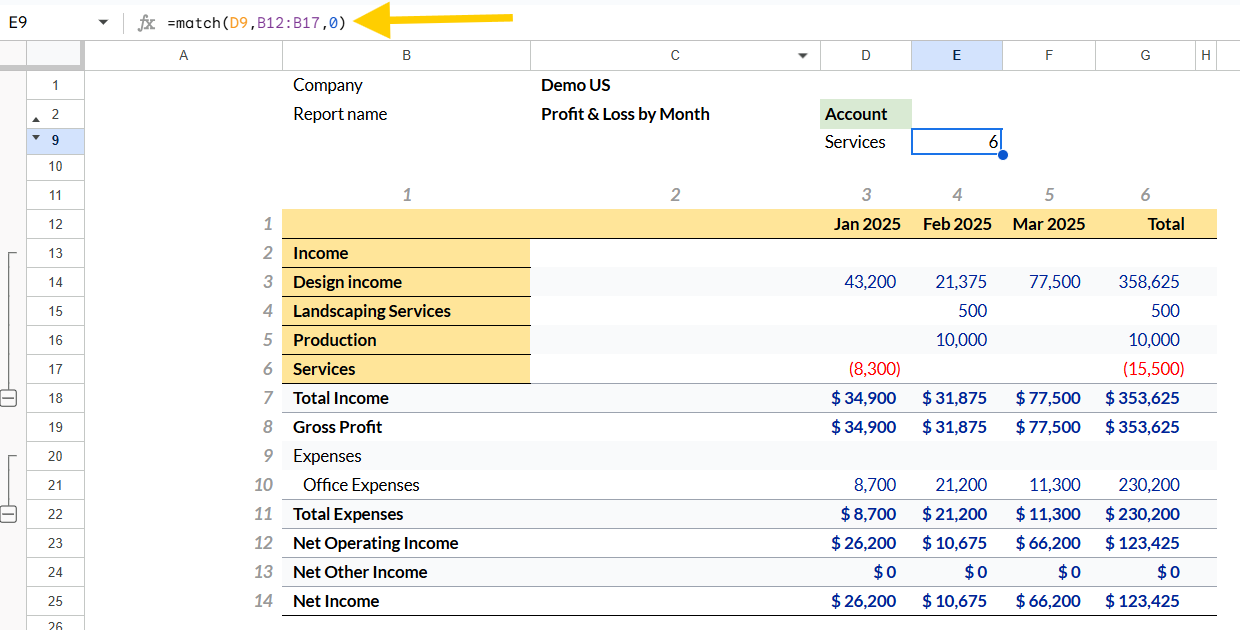The width and height of the screenshot is (1240, 630).
Task: Click the Select All corner box
Action: click(55, 56)
